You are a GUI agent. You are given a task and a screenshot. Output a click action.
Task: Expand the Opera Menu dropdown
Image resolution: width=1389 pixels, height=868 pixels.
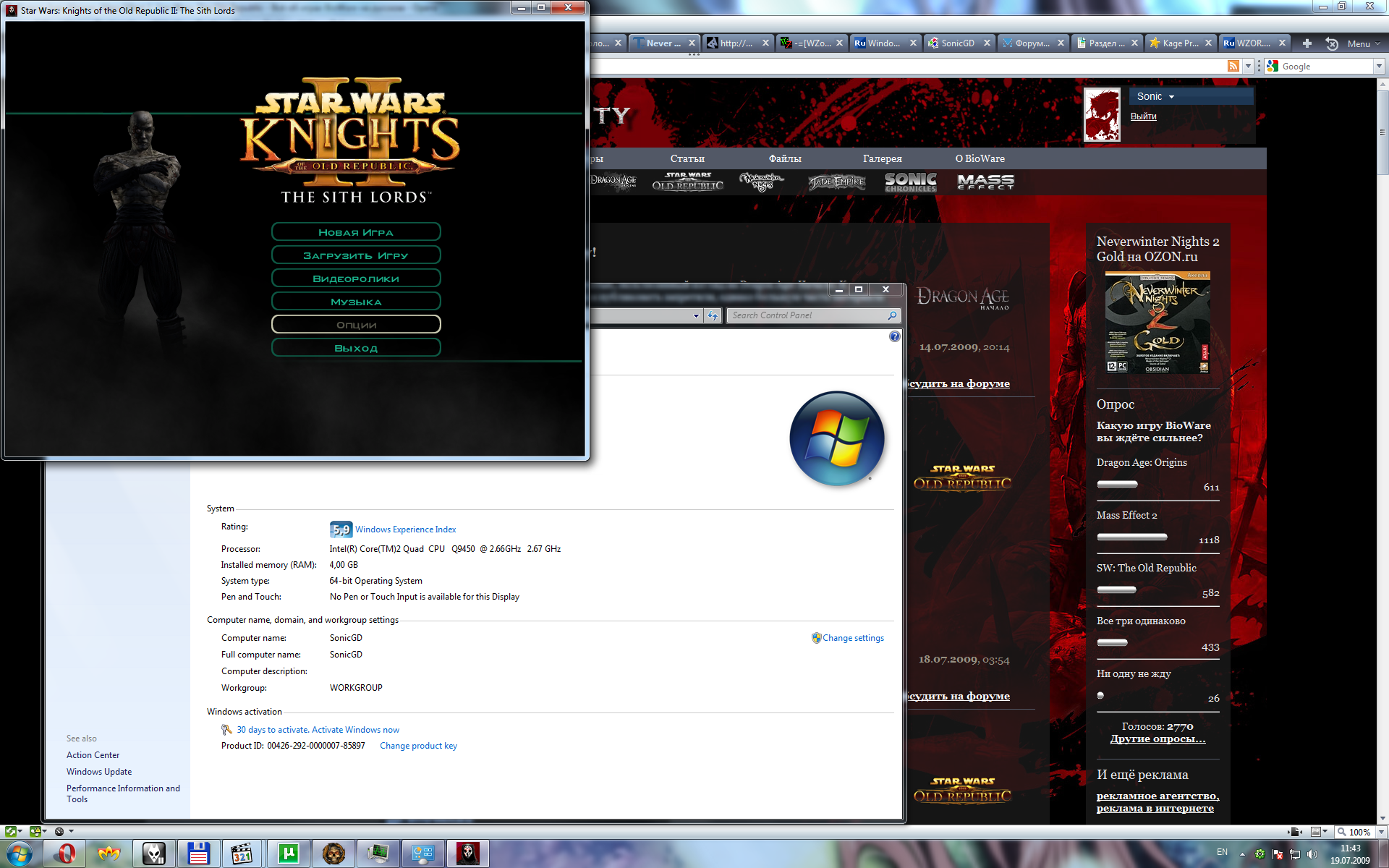[1364, 43]
